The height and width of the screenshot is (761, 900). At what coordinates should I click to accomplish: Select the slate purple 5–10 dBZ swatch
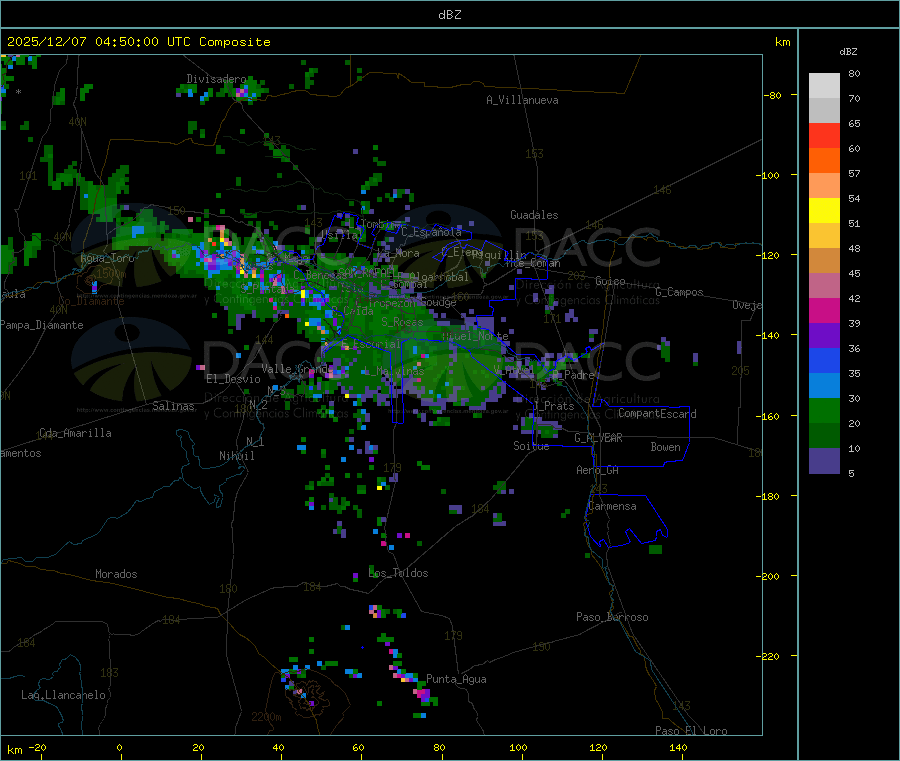click(x=824, y=461)
